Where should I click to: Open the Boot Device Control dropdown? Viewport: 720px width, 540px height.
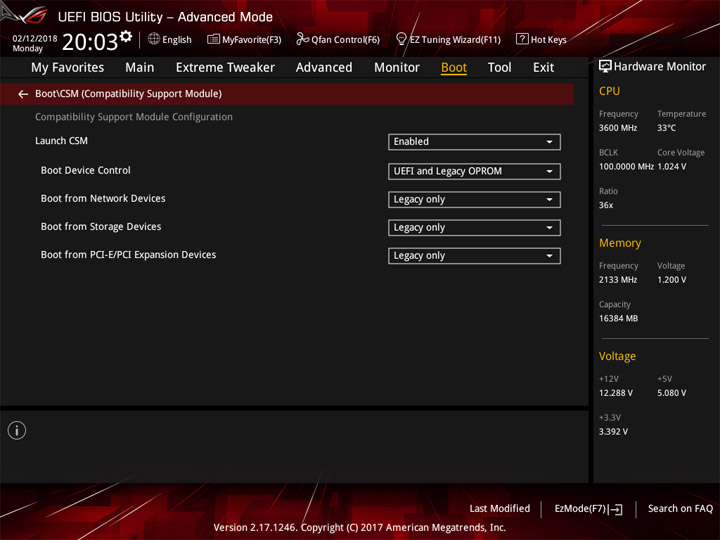474,171
